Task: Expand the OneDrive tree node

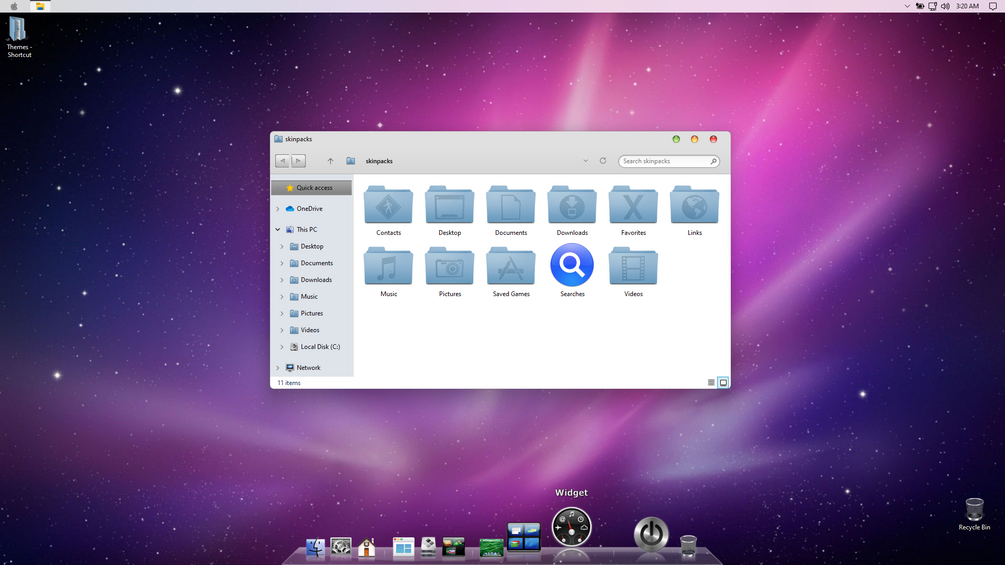Action: coord(278,209)
